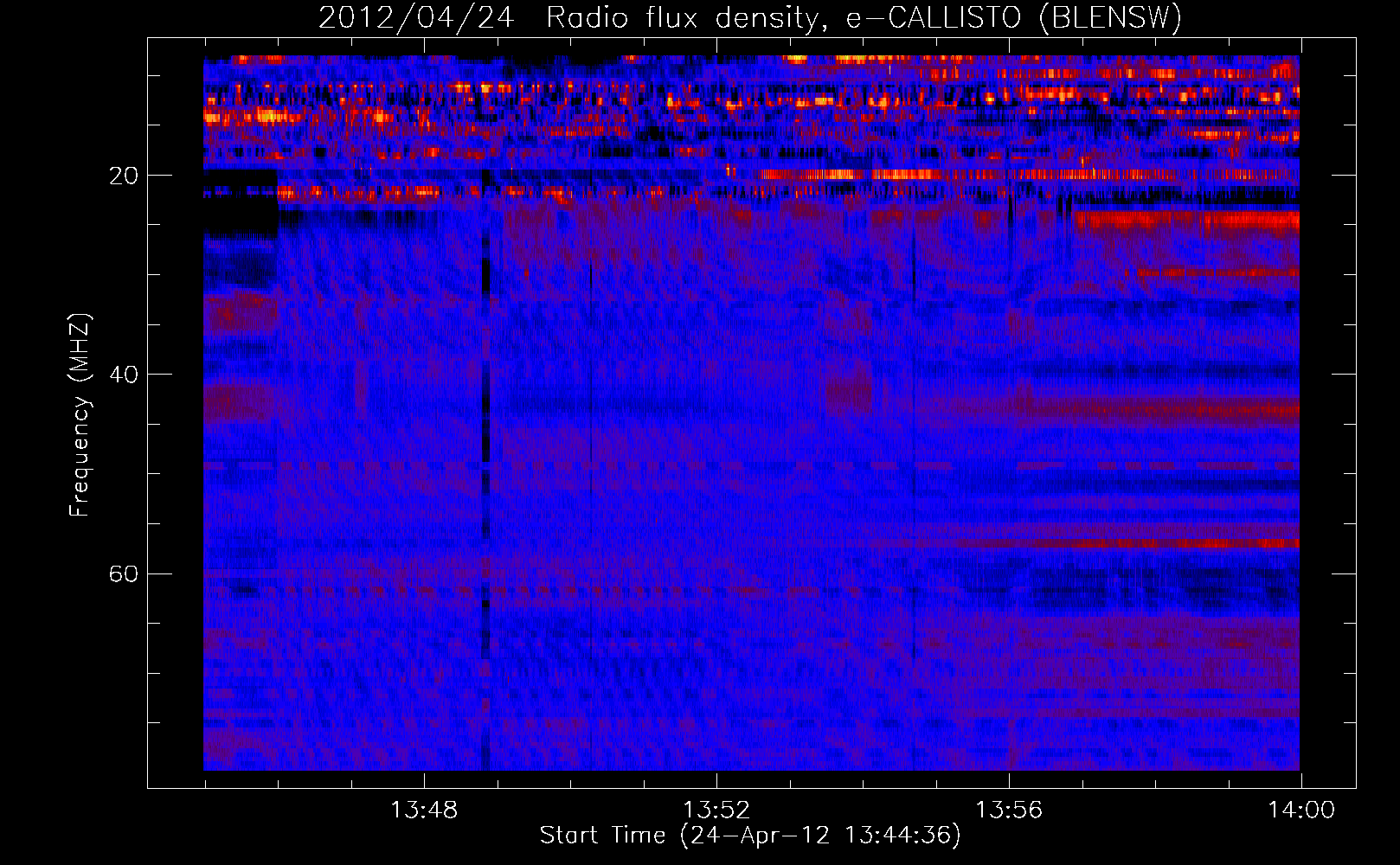Screen dimensions: 1400x865
Task: Click the 'Frequency (MHZ)' axis label
Action: 79,415
